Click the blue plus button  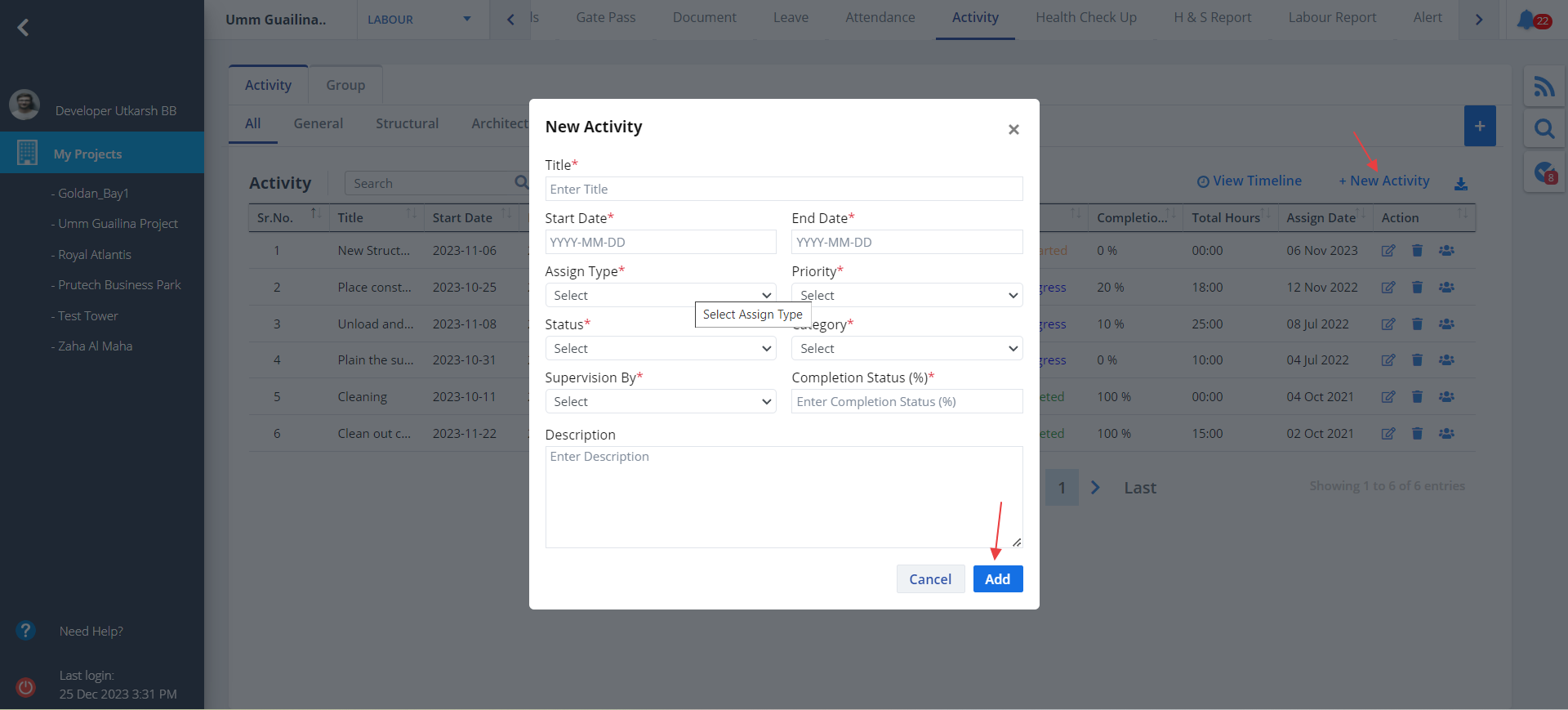[1479, 126]
